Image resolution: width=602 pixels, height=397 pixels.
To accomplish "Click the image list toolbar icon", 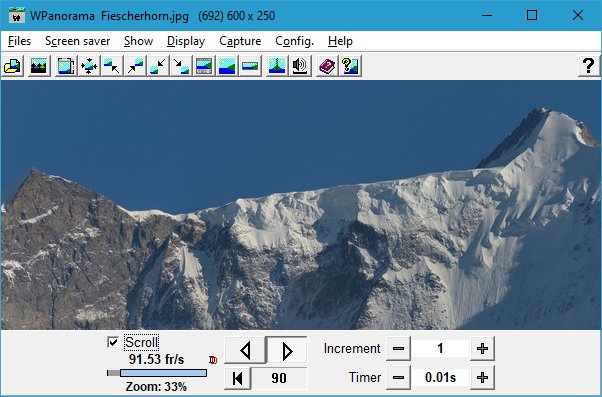I will pos(66,66).
